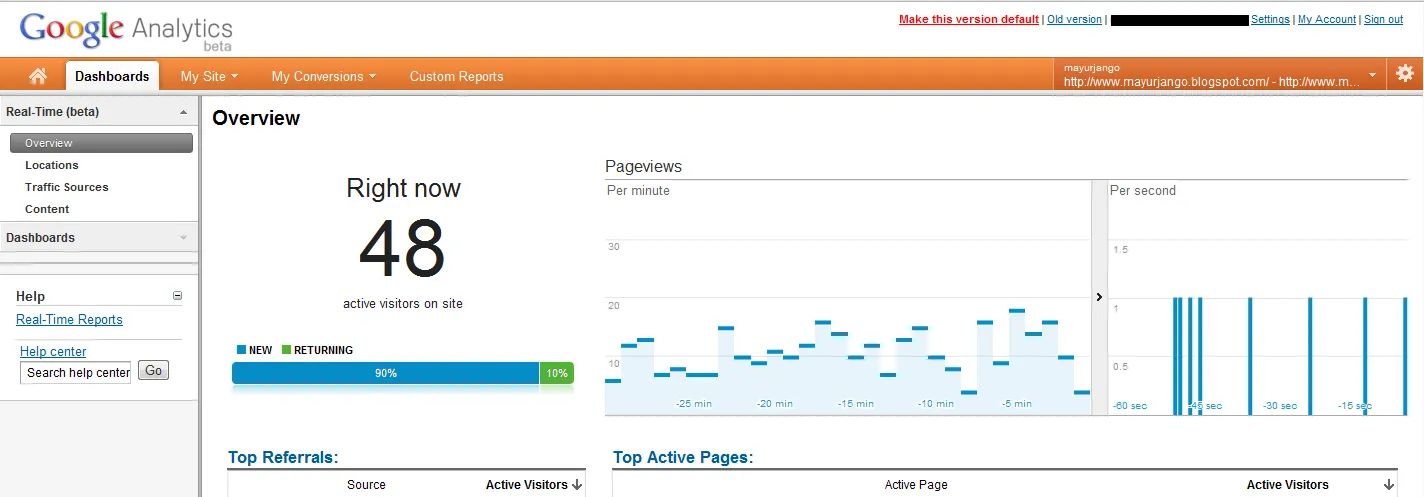Open the Real-Time Reports help link
Screen dimensions: 1424x497
click(69, 320)
